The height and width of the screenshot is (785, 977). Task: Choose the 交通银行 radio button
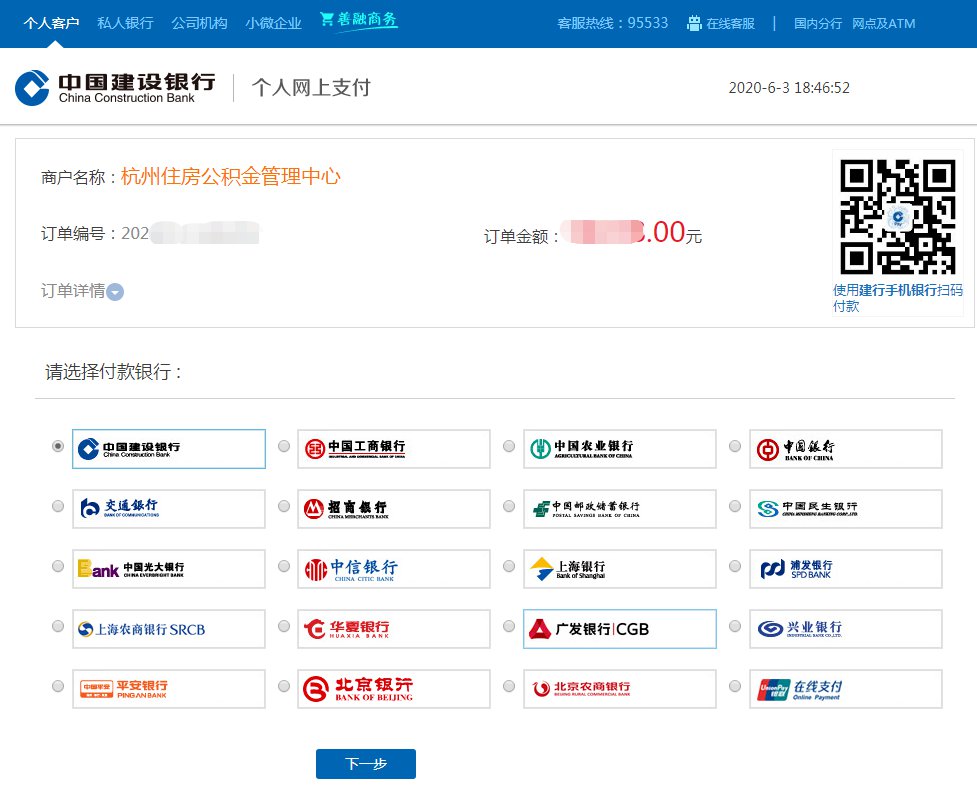pos(58,506)
